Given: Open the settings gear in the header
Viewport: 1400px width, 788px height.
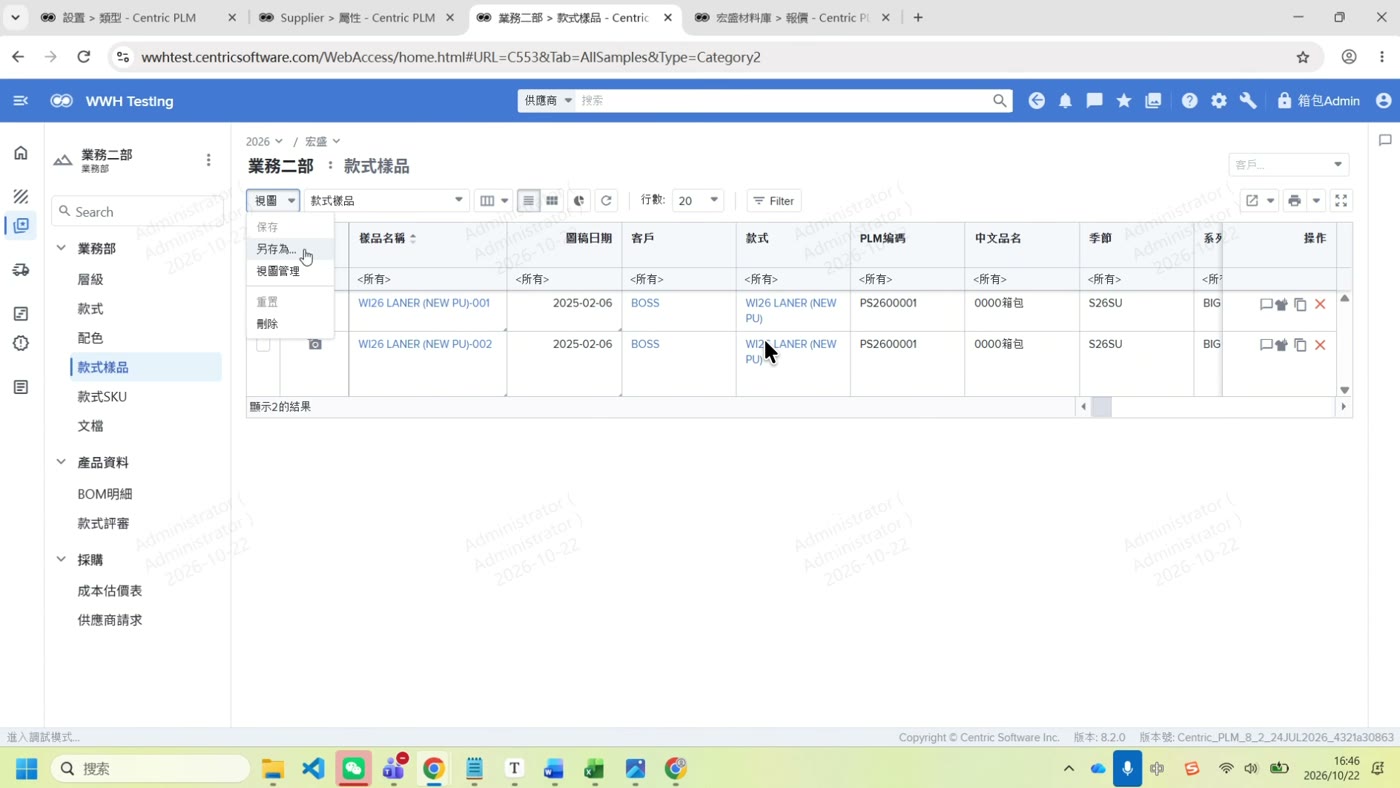Looking at the screenshot, I should click(x=1219, y=101).
